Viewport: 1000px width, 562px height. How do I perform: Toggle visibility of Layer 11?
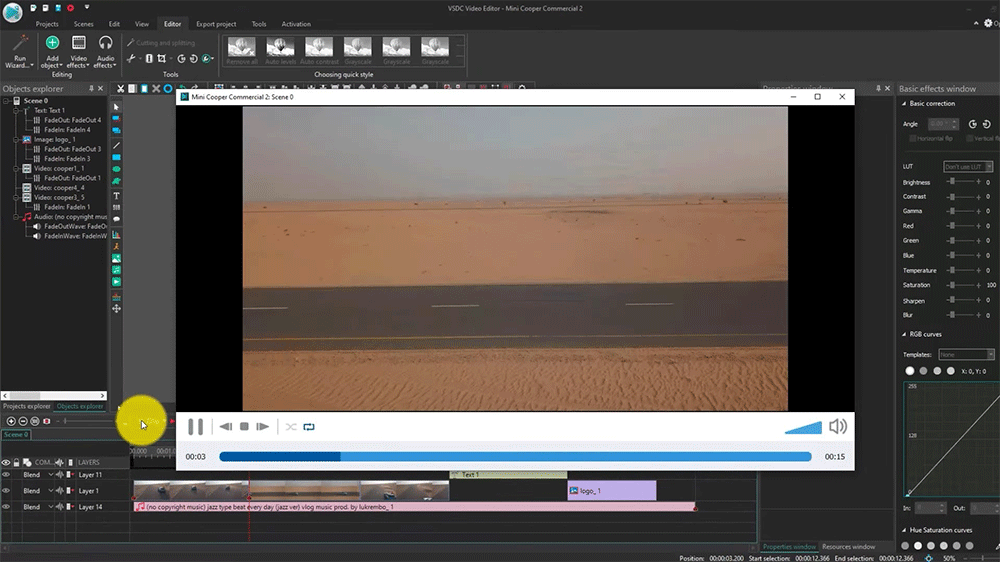click(6, 476)
